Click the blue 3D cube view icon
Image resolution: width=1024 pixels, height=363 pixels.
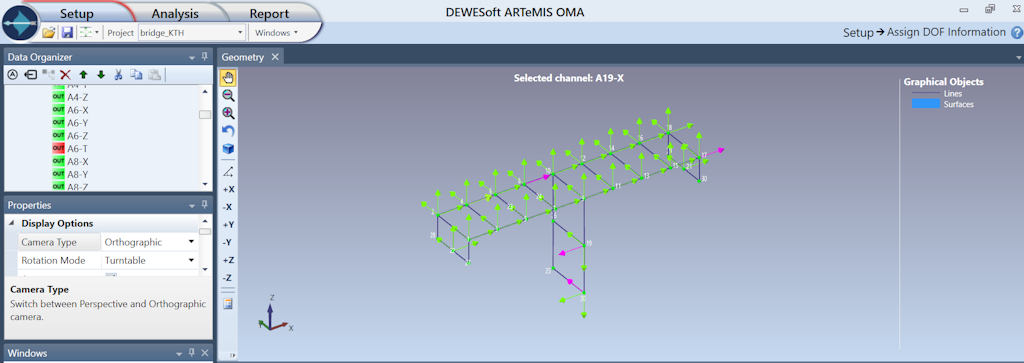coord(229,148)
